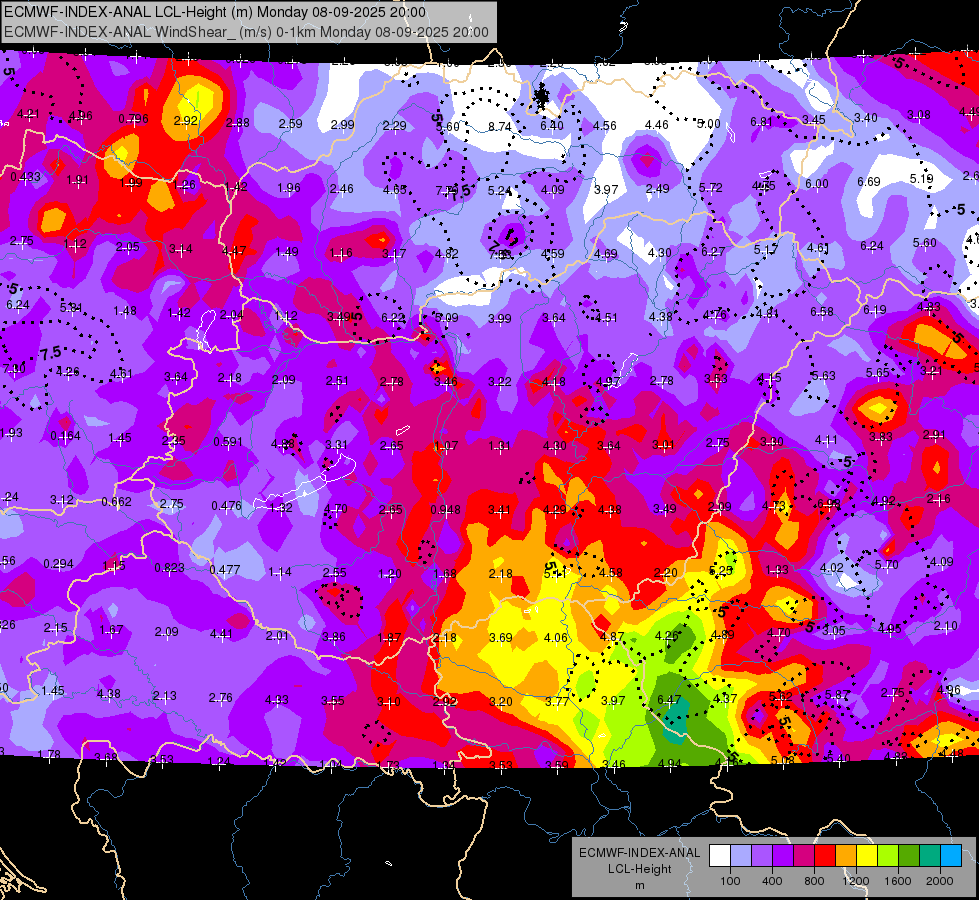Image resolution: width=979 pixels, height=900 pixels.
Task: Click the wind shear value 6.47
Action: [x=669, y=700]
